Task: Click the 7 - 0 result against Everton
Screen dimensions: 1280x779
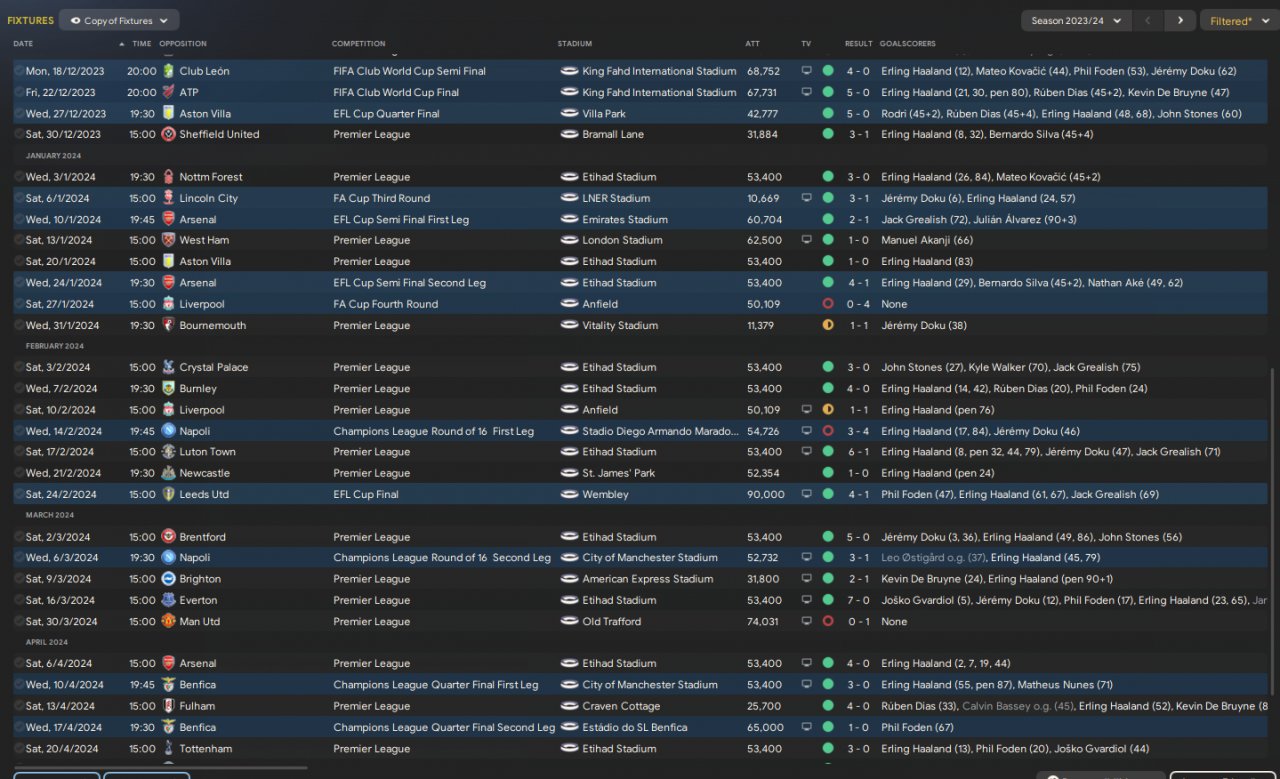Action: coord(858,600)
